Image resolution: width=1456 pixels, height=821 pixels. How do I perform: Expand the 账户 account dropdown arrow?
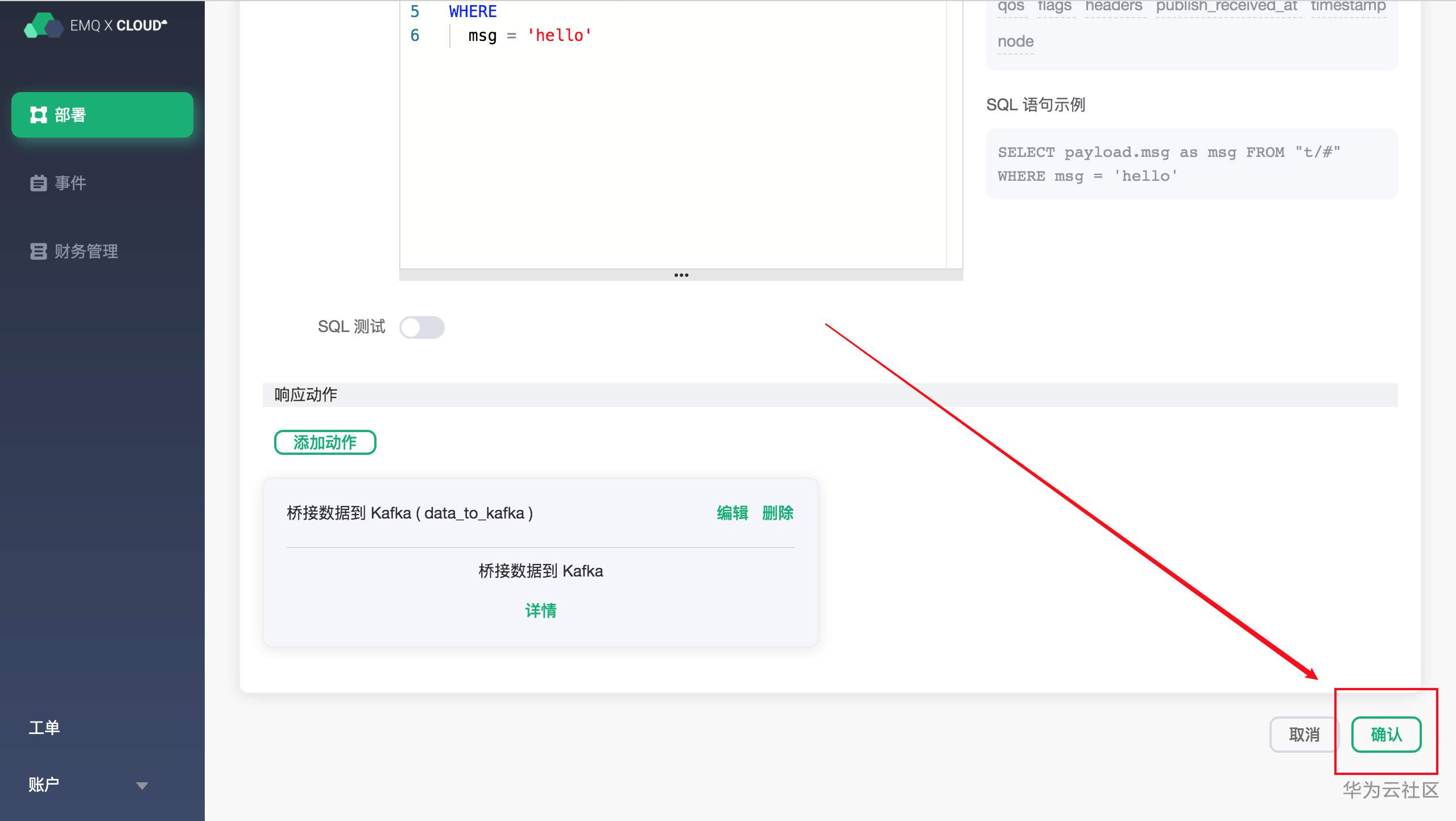coord(142,786)
